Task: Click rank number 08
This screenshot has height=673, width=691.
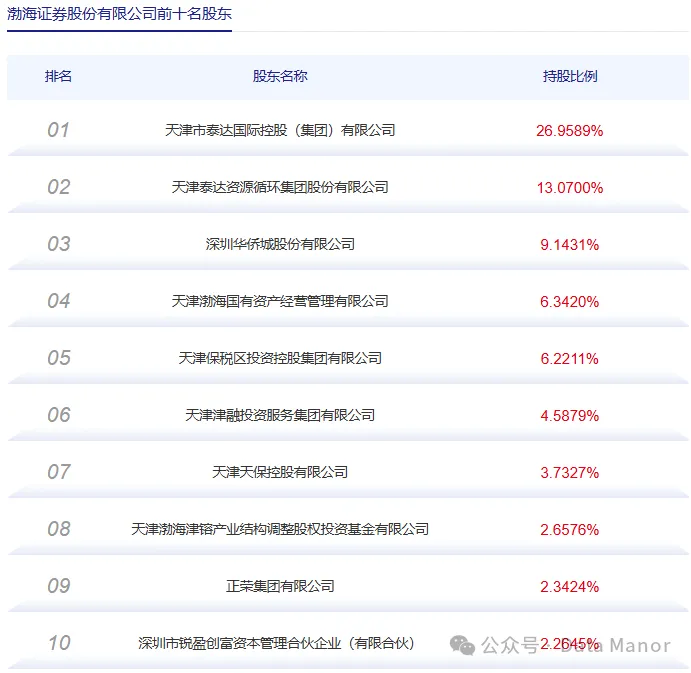Action: [59, 528]
